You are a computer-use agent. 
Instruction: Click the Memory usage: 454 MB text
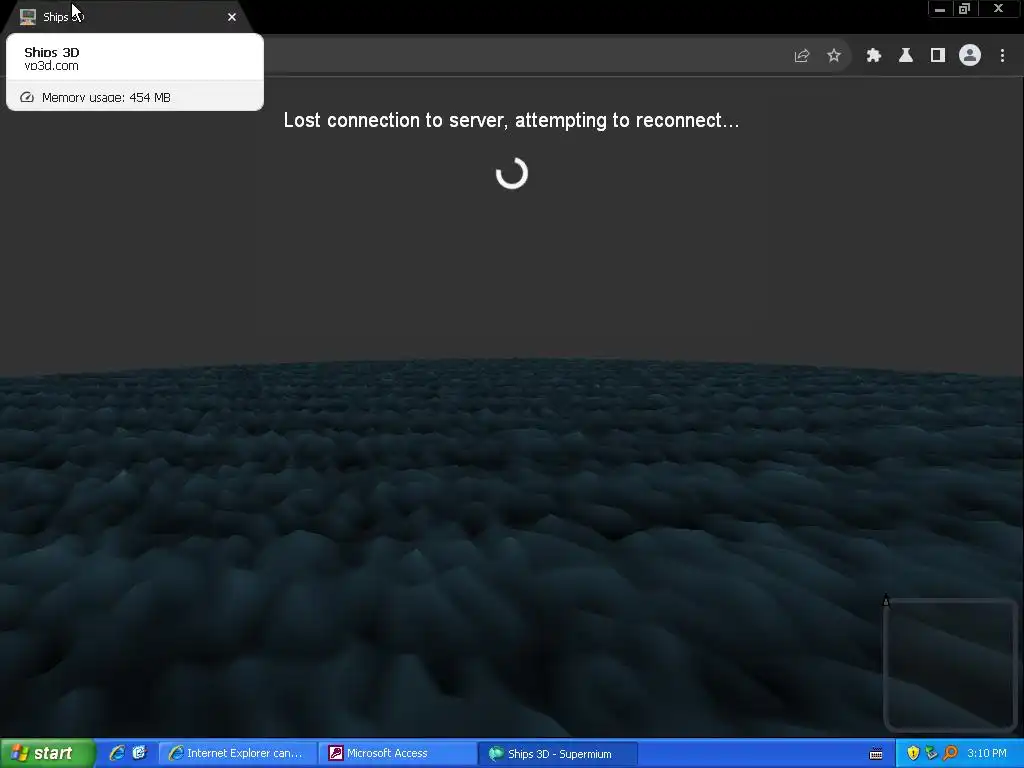tap(106, 97)
